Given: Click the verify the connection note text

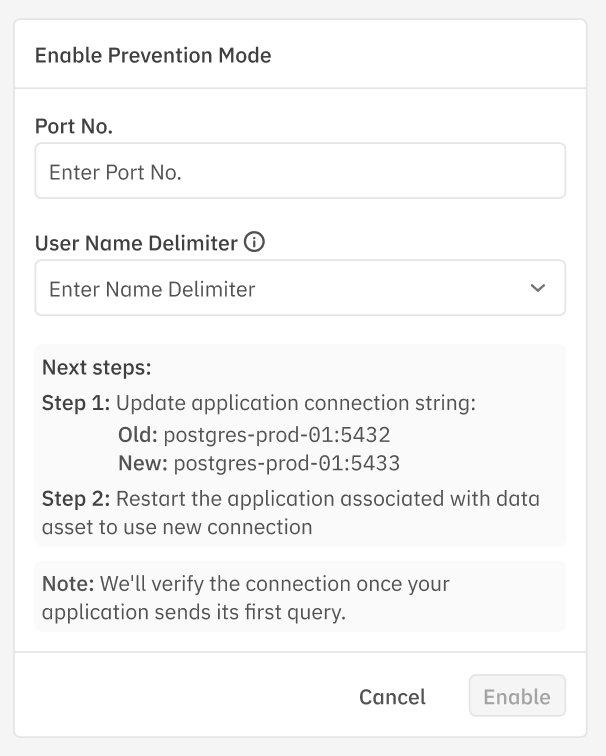Looking at the screenshot, I should (290, 584).
